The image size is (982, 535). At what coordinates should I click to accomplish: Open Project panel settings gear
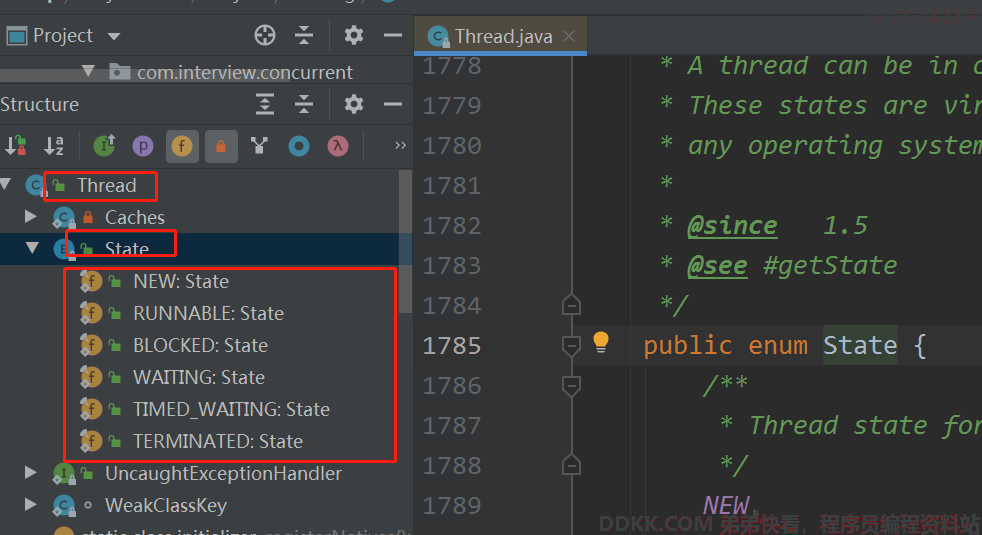click(354, 35)
